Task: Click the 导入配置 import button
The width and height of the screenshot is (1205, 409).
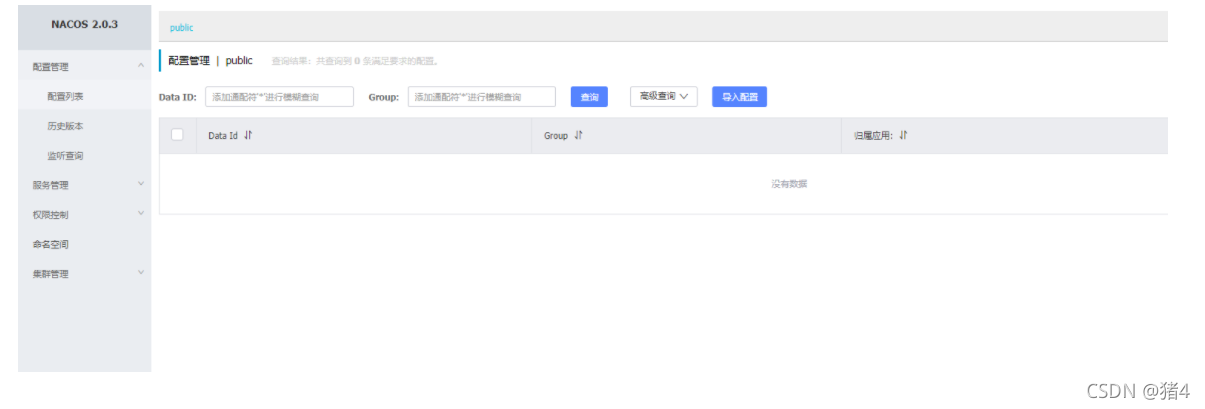Action: [739, 97]
